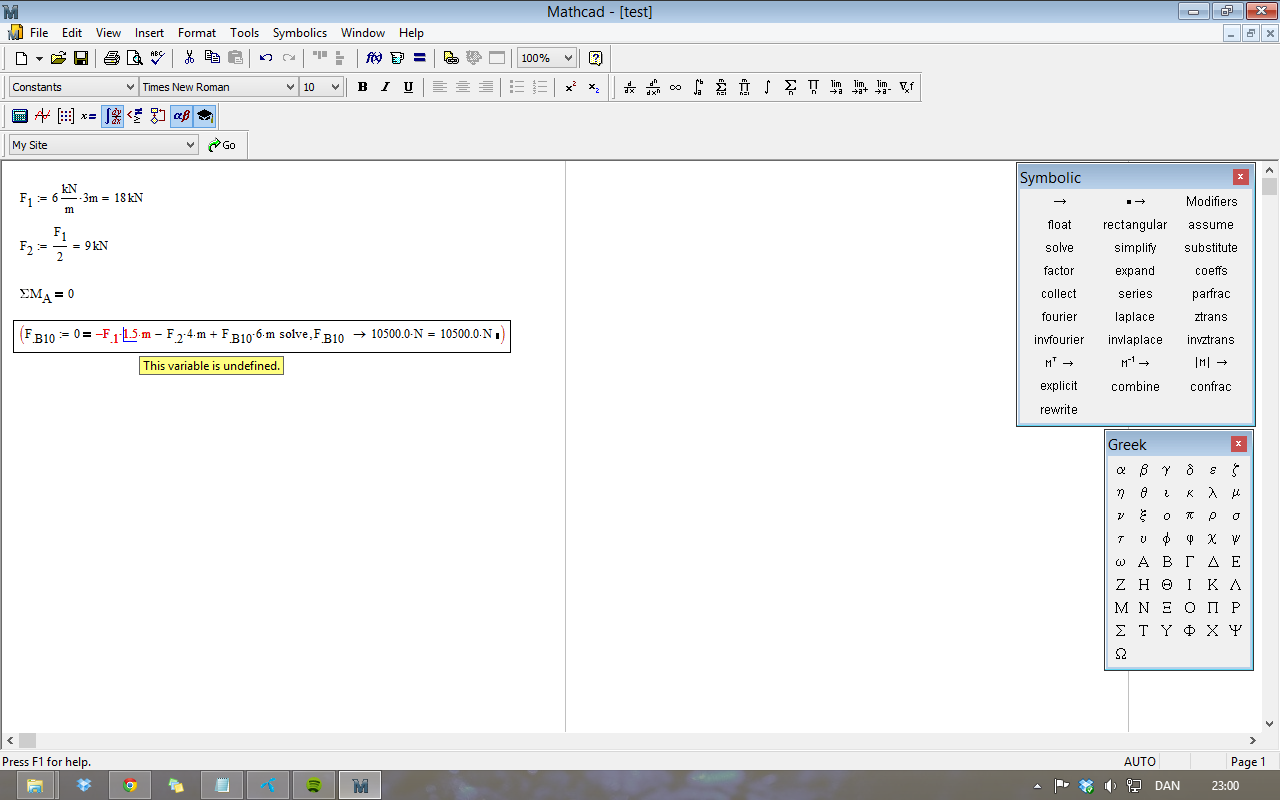The width and height of the screenshot is (1280, 800).
Task: Click the substitute keyword
Action: point(1211,248)
